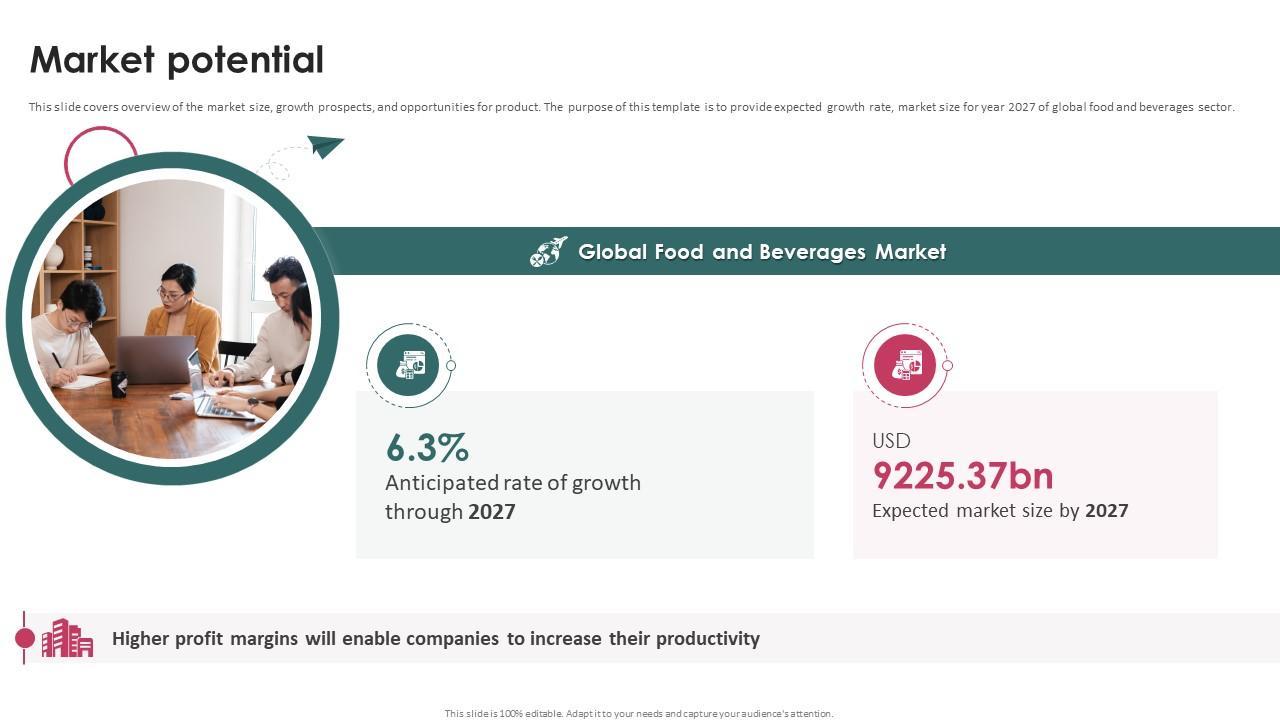Select the Global Food and Beverages Market heading
The height and width of the screenshot is (720, 1280).
point(762,252)
